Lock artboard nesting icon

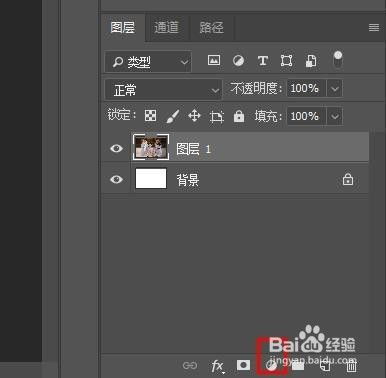(x=217, y=117)
